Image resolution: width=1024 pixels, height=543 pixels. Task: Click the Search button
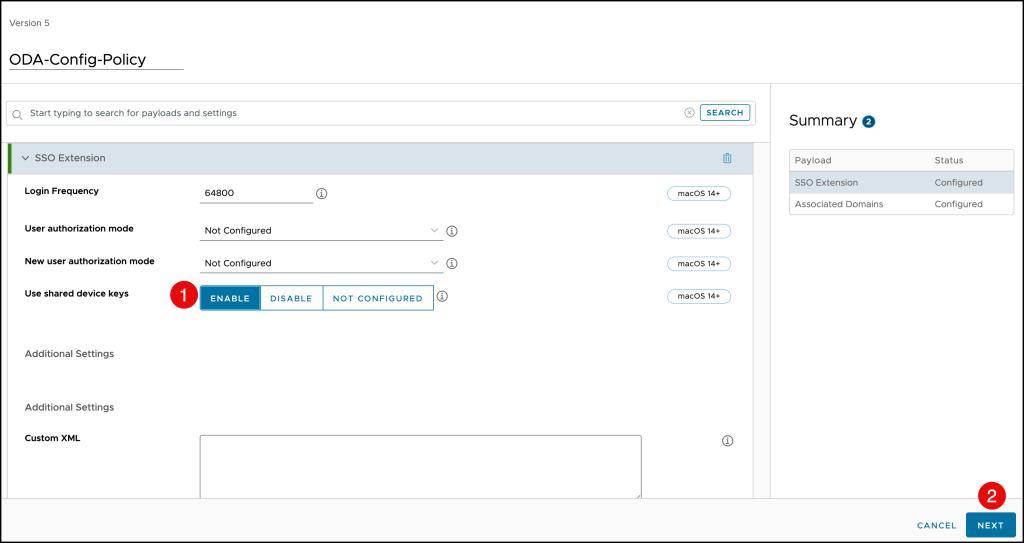pos(725,113)
